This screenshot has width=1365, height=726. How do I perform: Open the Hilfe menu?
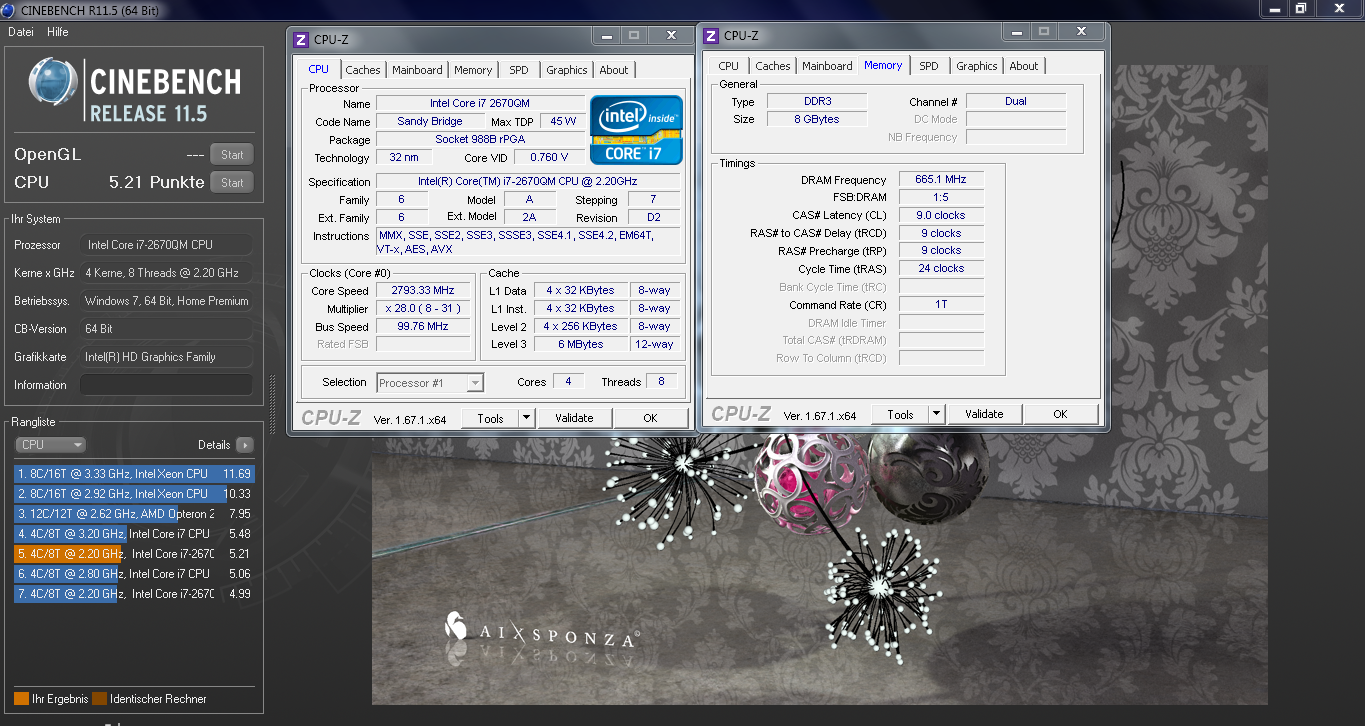58,32
